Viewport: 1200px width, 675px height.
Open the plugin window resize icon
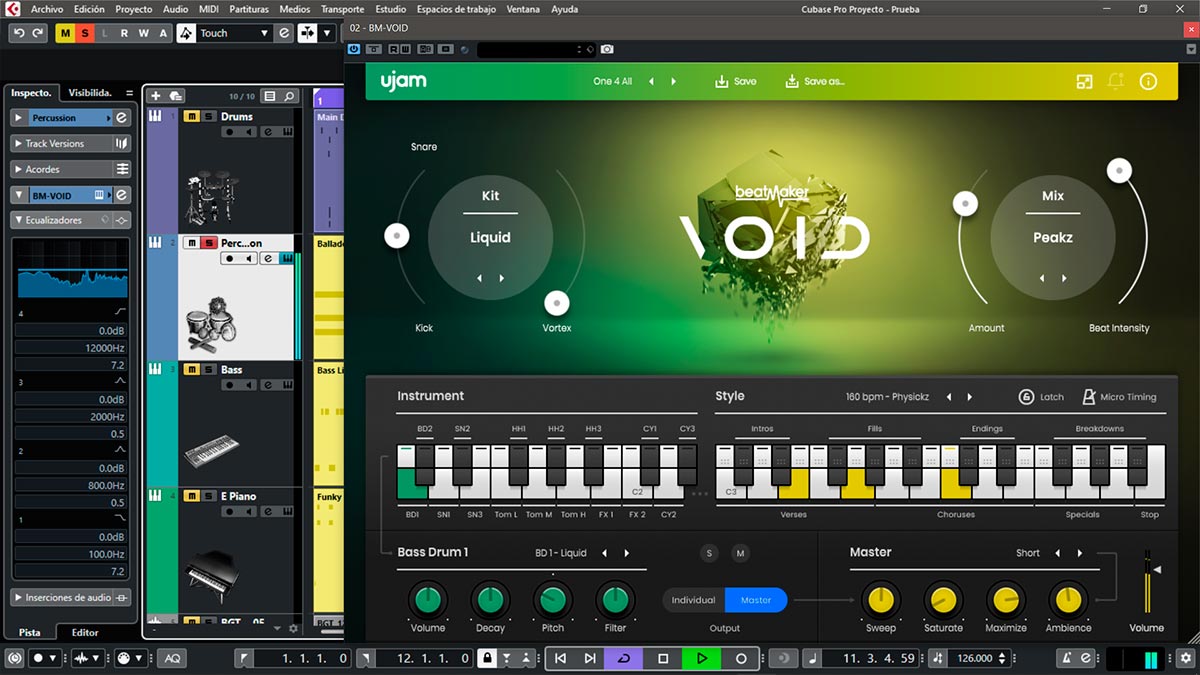(x=1084, y=81)
